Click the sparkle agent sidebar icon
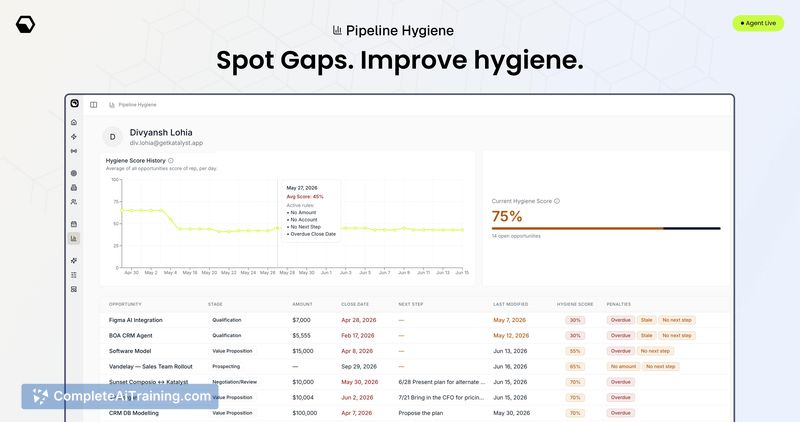 pos(74,137)
